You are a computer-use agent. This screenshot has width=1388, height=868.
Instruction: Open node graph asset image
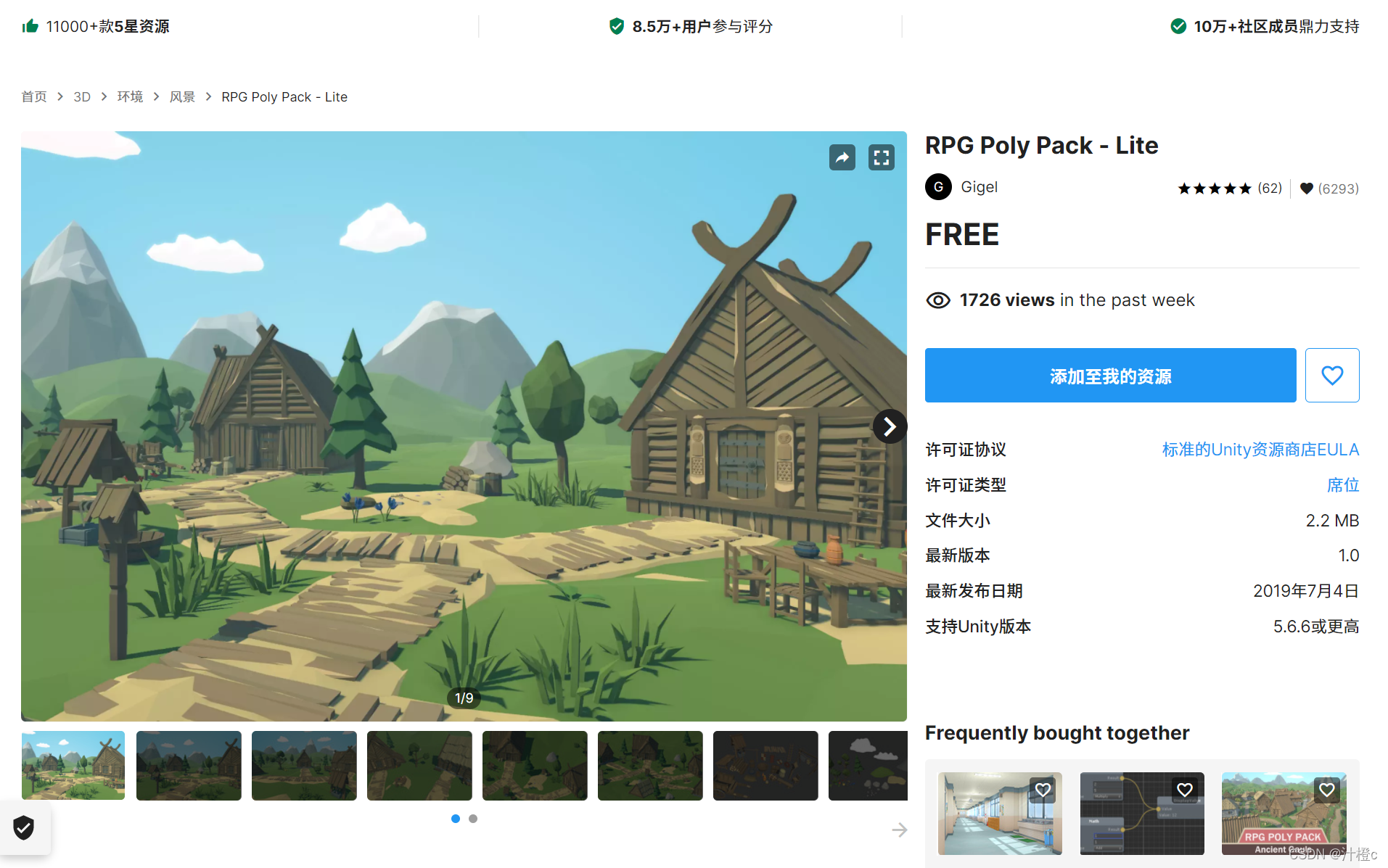coord(1142,814)
